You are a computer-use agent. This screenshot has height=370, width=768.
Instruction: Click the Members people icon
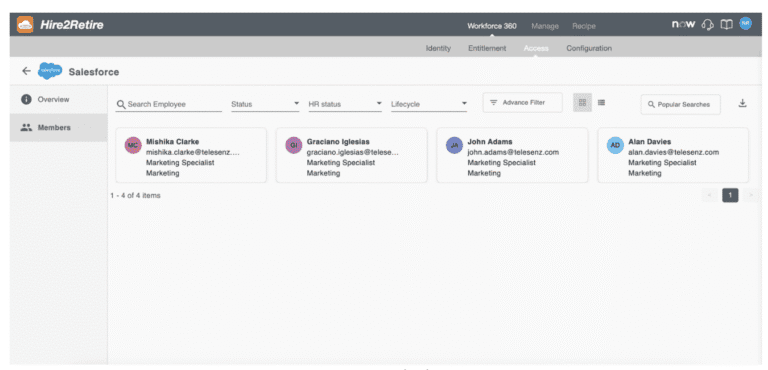(x=26, y=127)
